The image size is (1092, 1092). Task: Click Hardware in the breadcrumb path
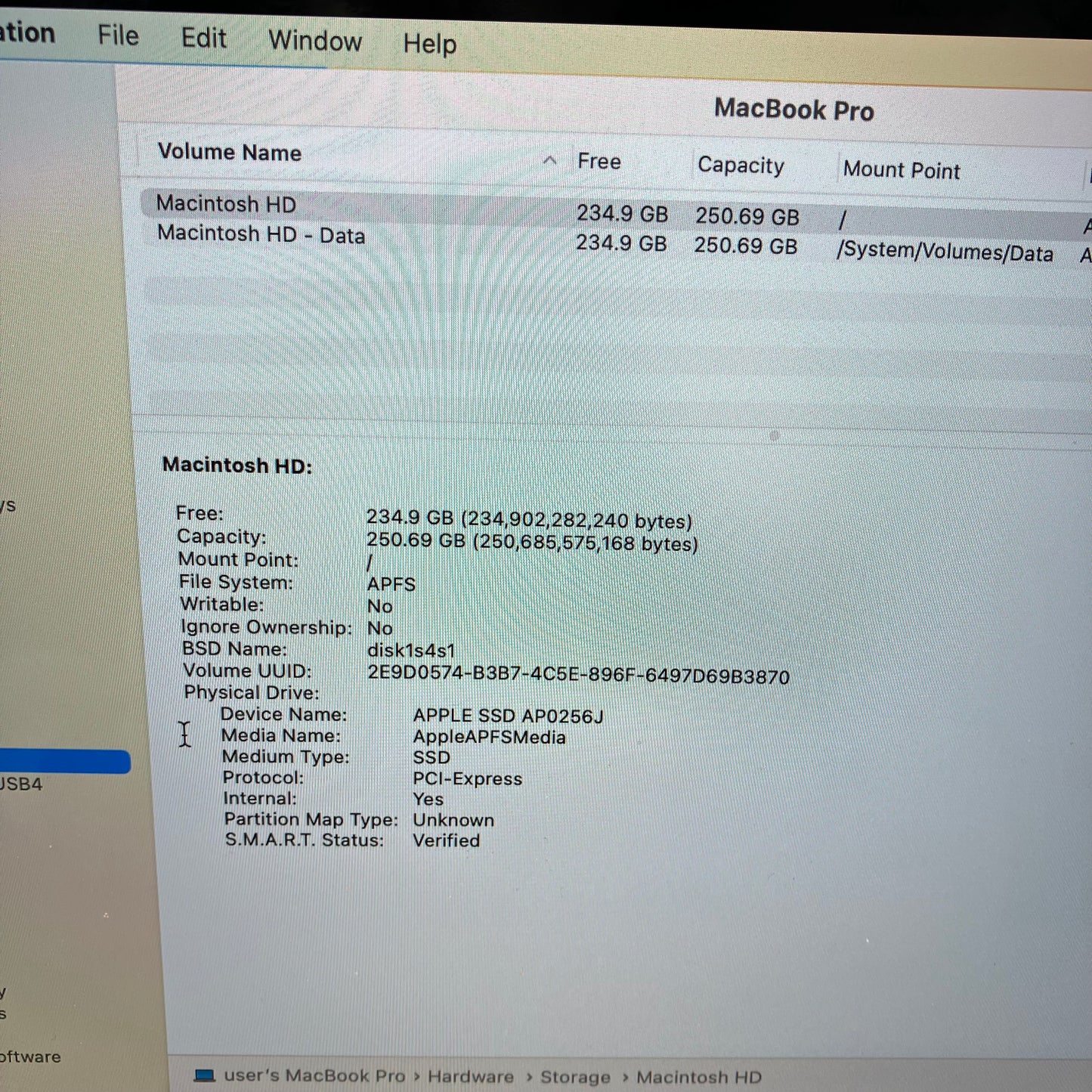click(471, 1076)
